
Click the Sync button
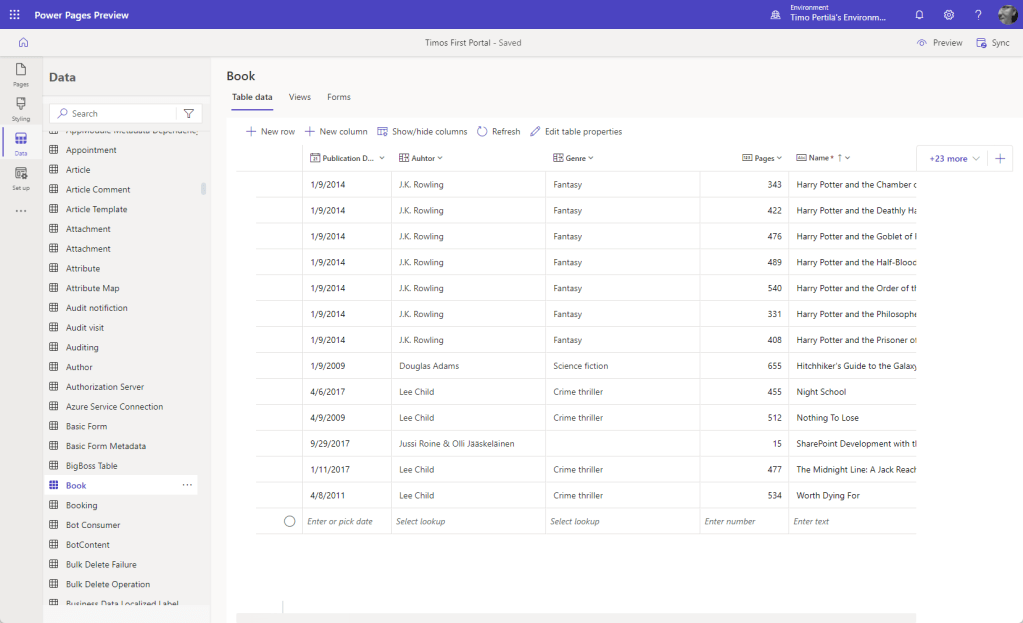point(993,43)
